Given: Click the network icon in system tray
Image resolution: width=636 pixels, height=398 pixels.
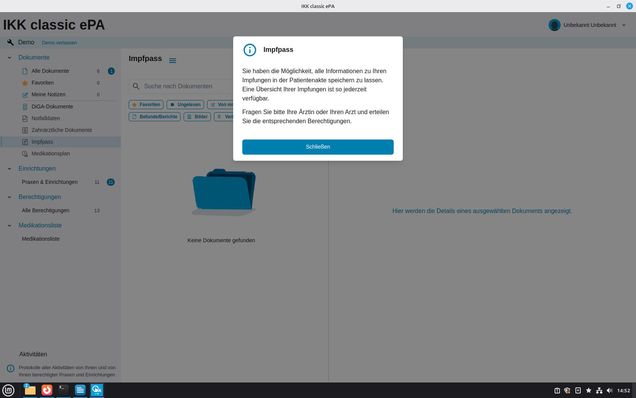Looking at the screenshot, I should tap(599, 391).
